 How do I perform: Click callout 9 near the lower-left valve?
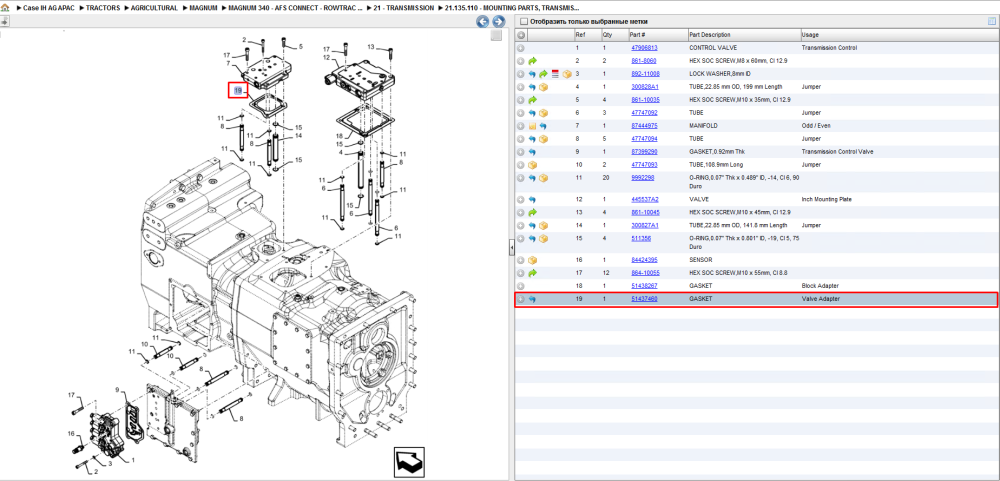click(117, 389)
